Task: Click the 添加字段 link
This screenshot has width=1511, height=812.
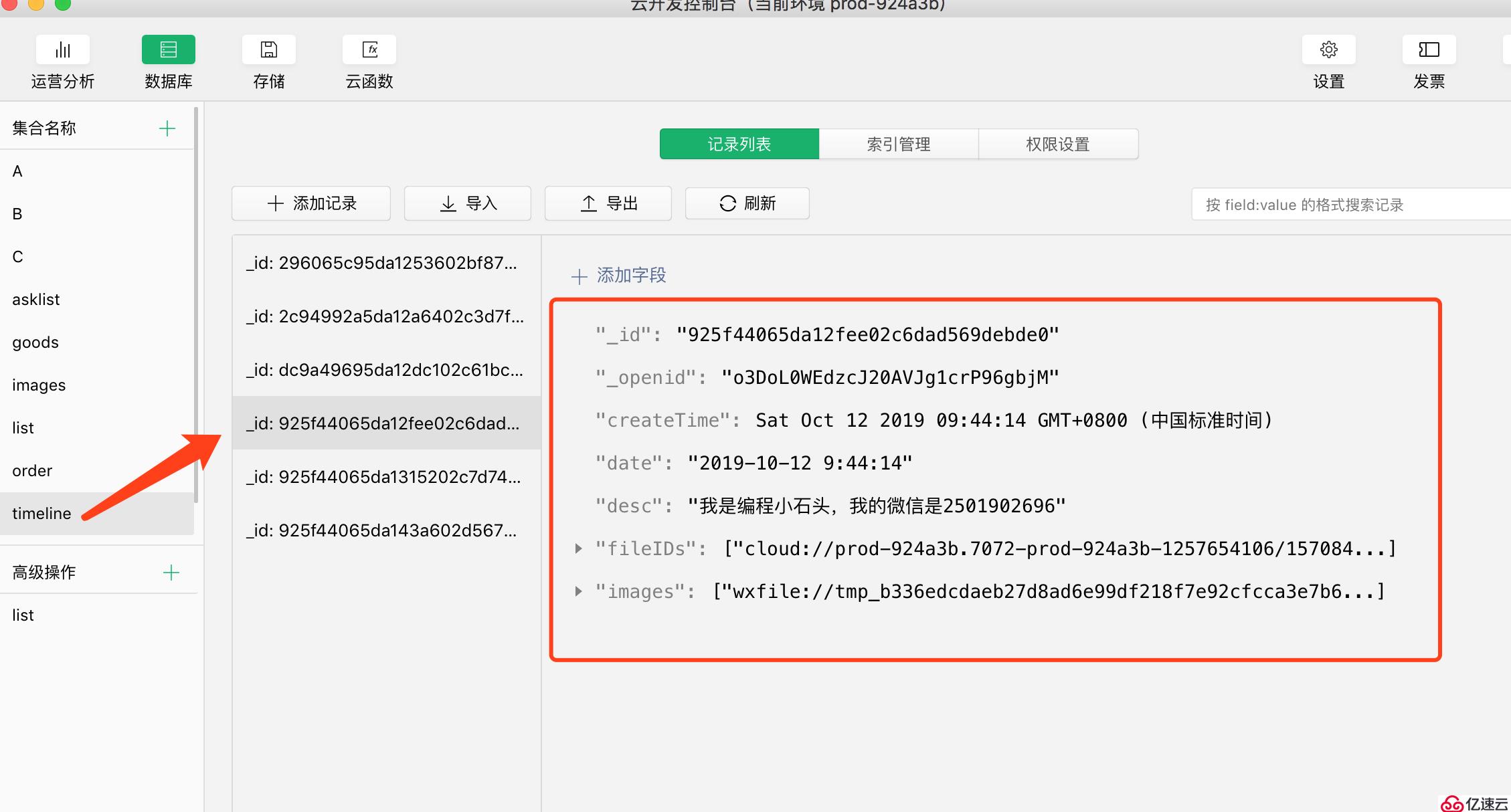Action: [632, 276]
